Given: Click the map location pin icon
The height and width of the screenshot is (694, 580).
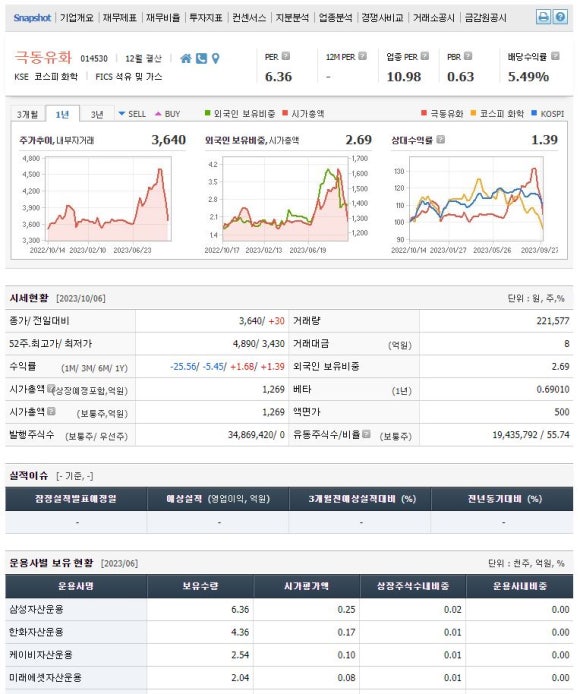Looking at the screenshot, I should [216, 58].
